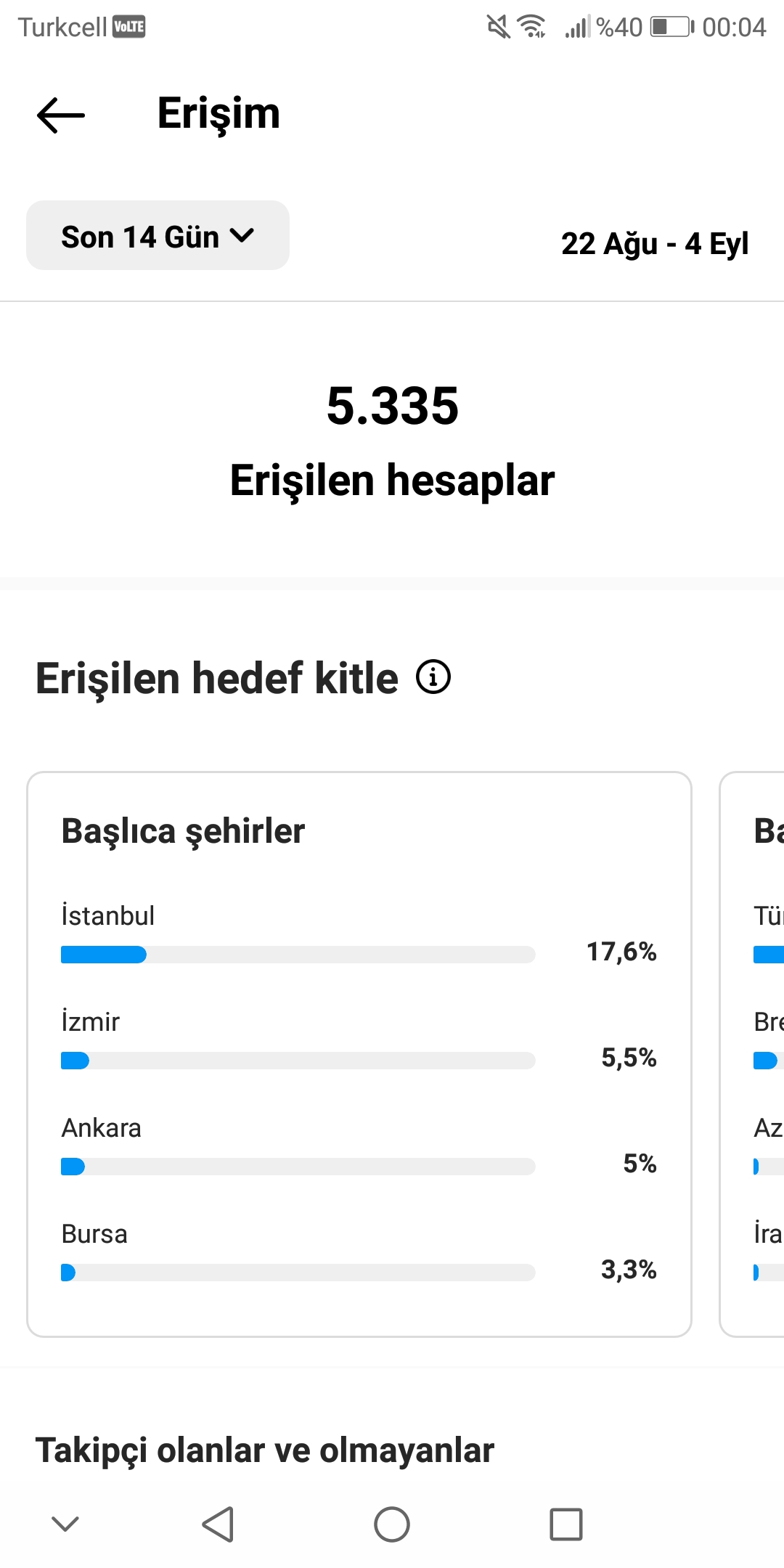Image resolution: width=784 pixels, height=1568 pixels.
Task: Click the Erişilen hesaplar label
Action: (x=393, y=481)
